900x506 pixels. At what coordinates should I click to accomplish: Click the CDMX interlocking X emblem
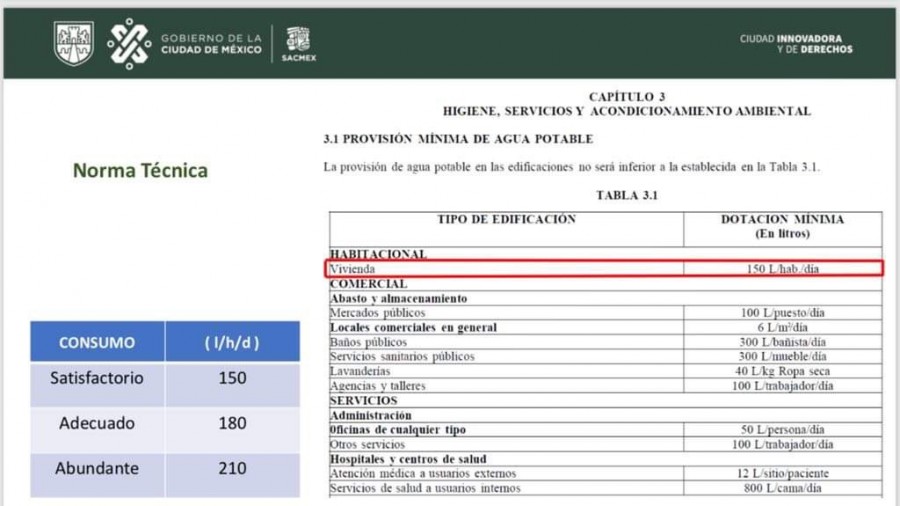(x=129, y=44)
